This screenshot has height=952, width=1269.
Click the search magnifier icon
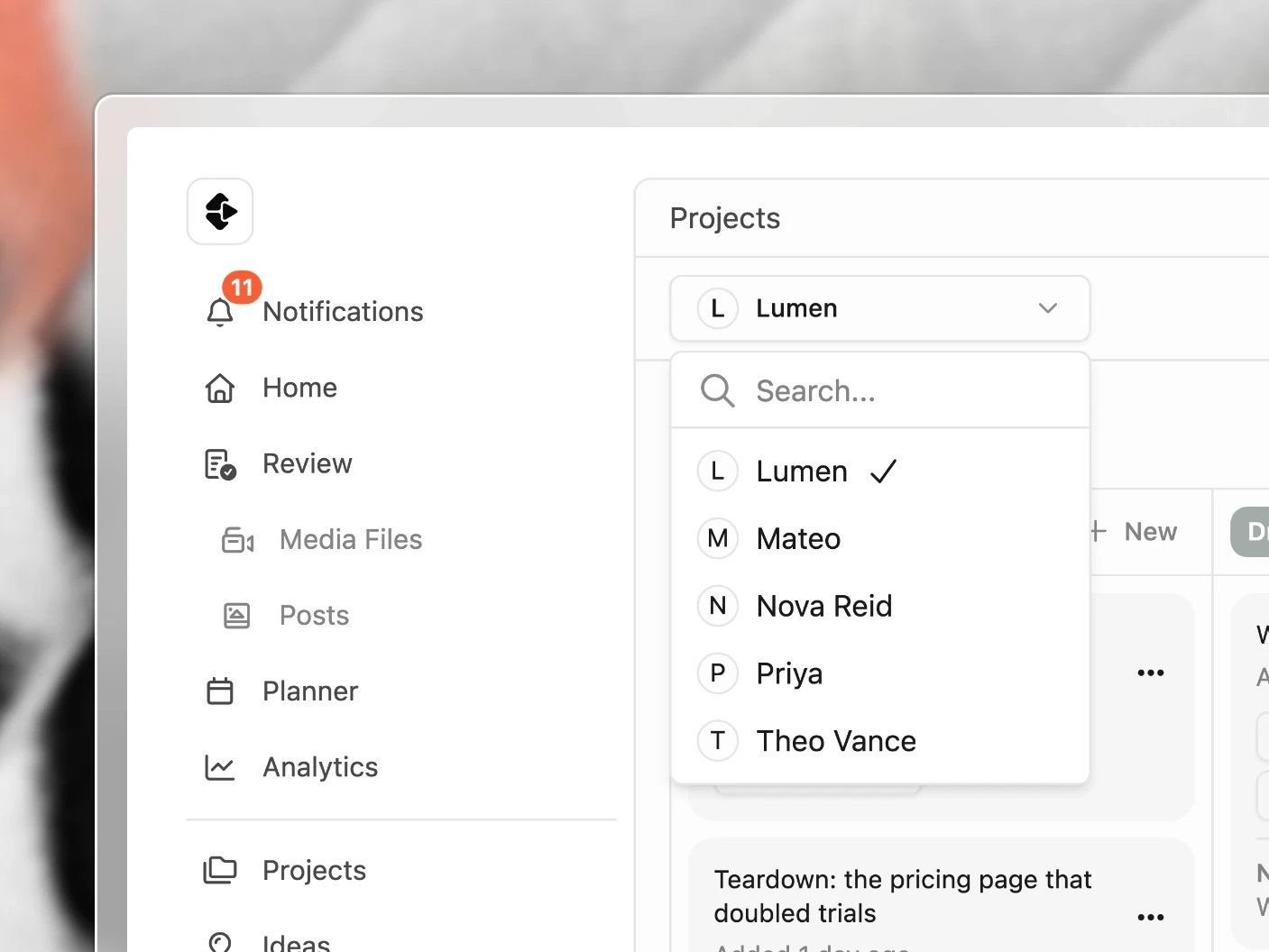718,391
